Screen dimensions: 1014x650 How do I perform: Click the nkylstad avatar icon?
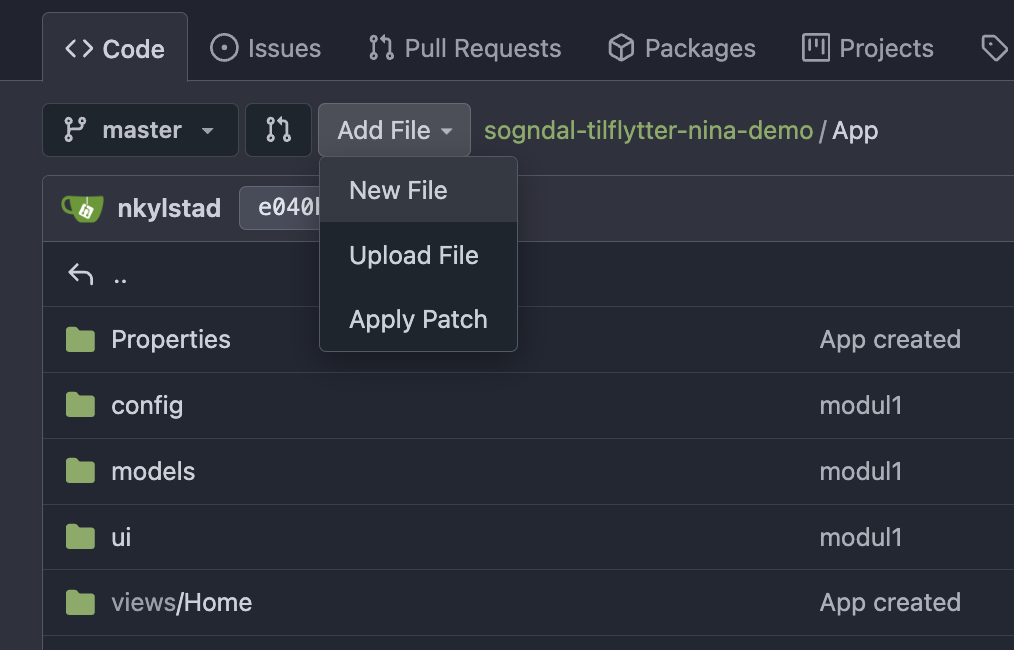point(82,208)
